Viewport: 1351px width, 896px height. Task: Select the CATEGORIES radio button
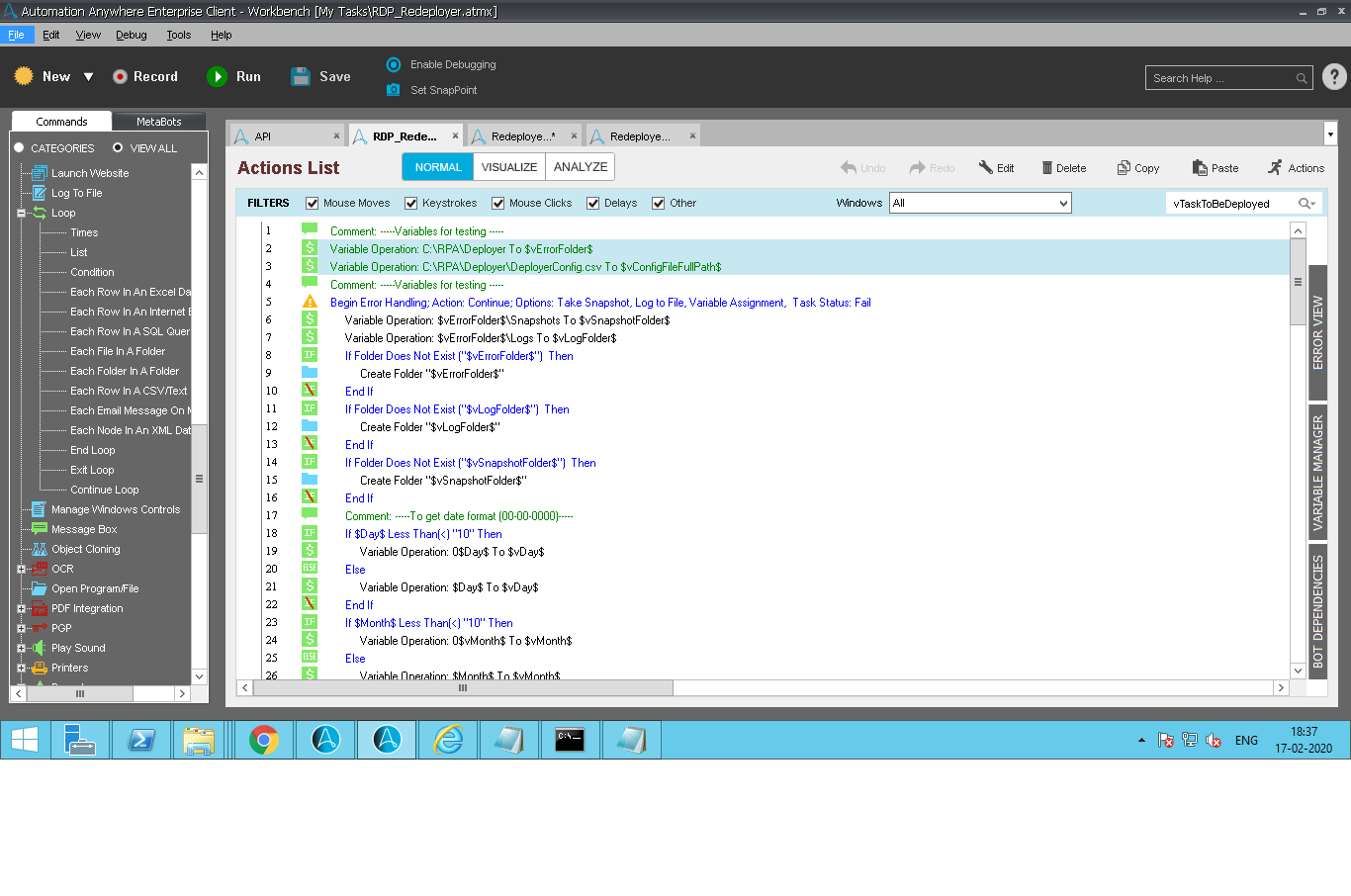click(x=19, y=148)
